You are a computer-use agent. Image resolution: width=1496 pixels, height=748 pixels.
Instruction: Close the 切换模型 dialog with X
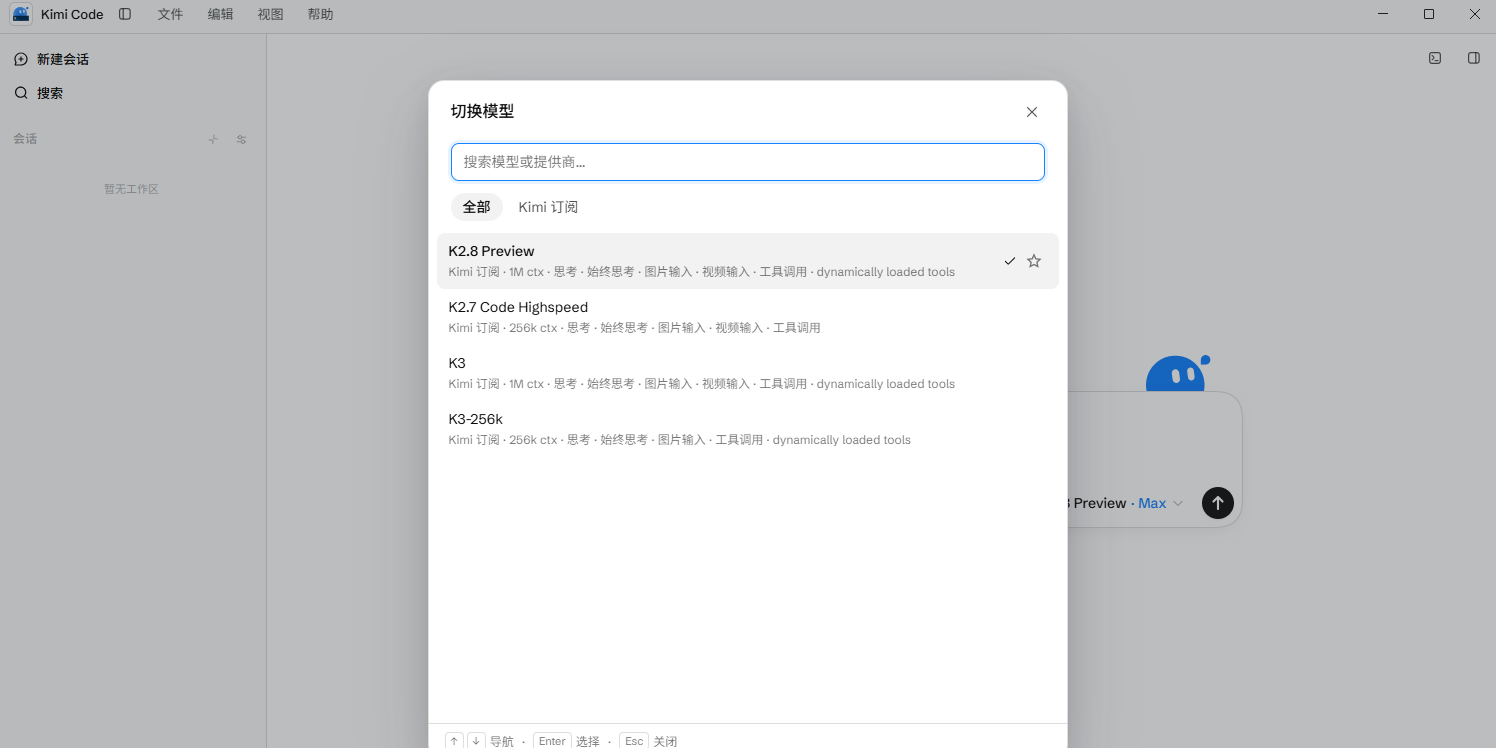[x=1032, y=112]
